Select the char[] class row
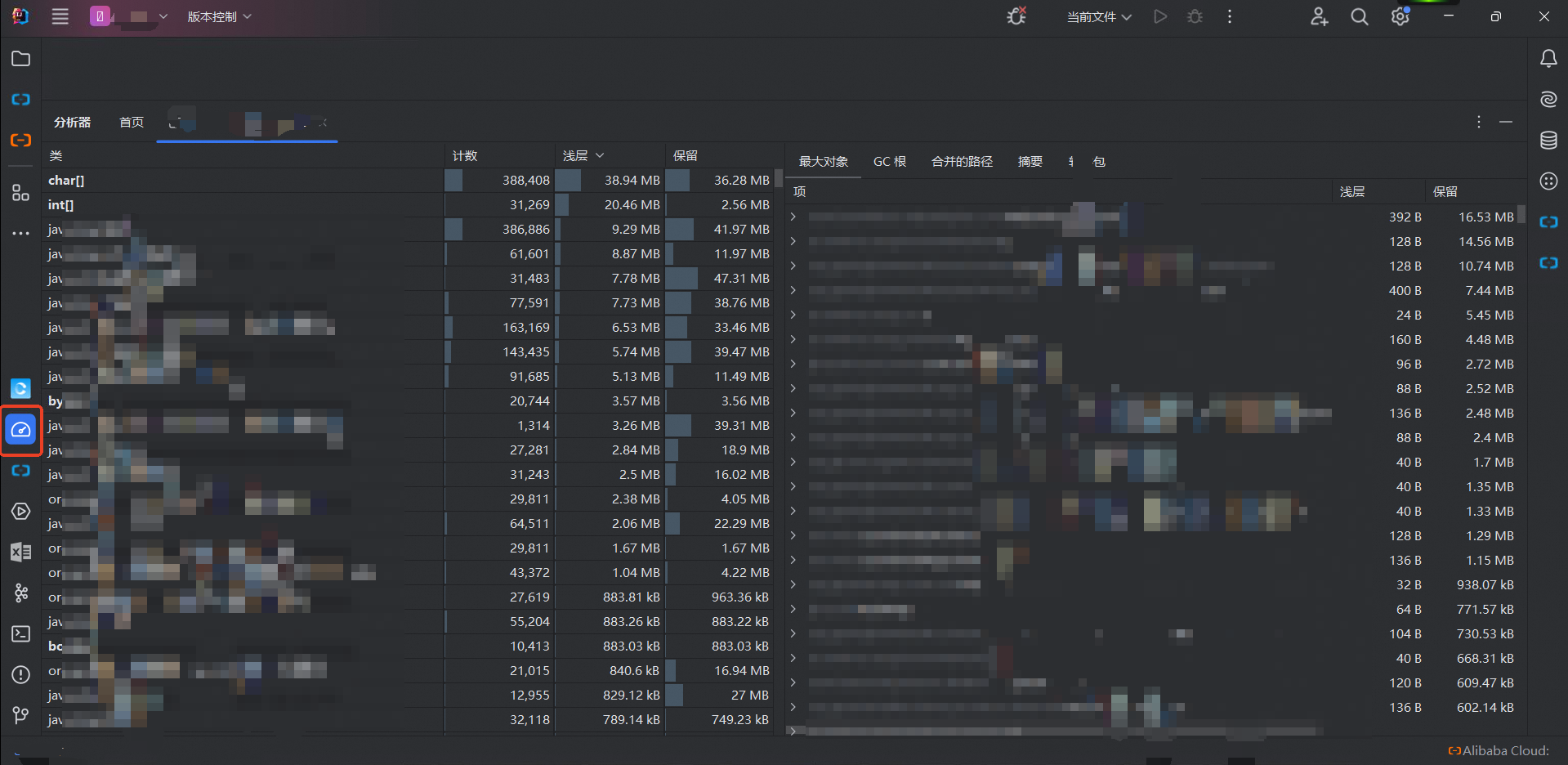Screen dimensions: 1568x765 (66, 181)
